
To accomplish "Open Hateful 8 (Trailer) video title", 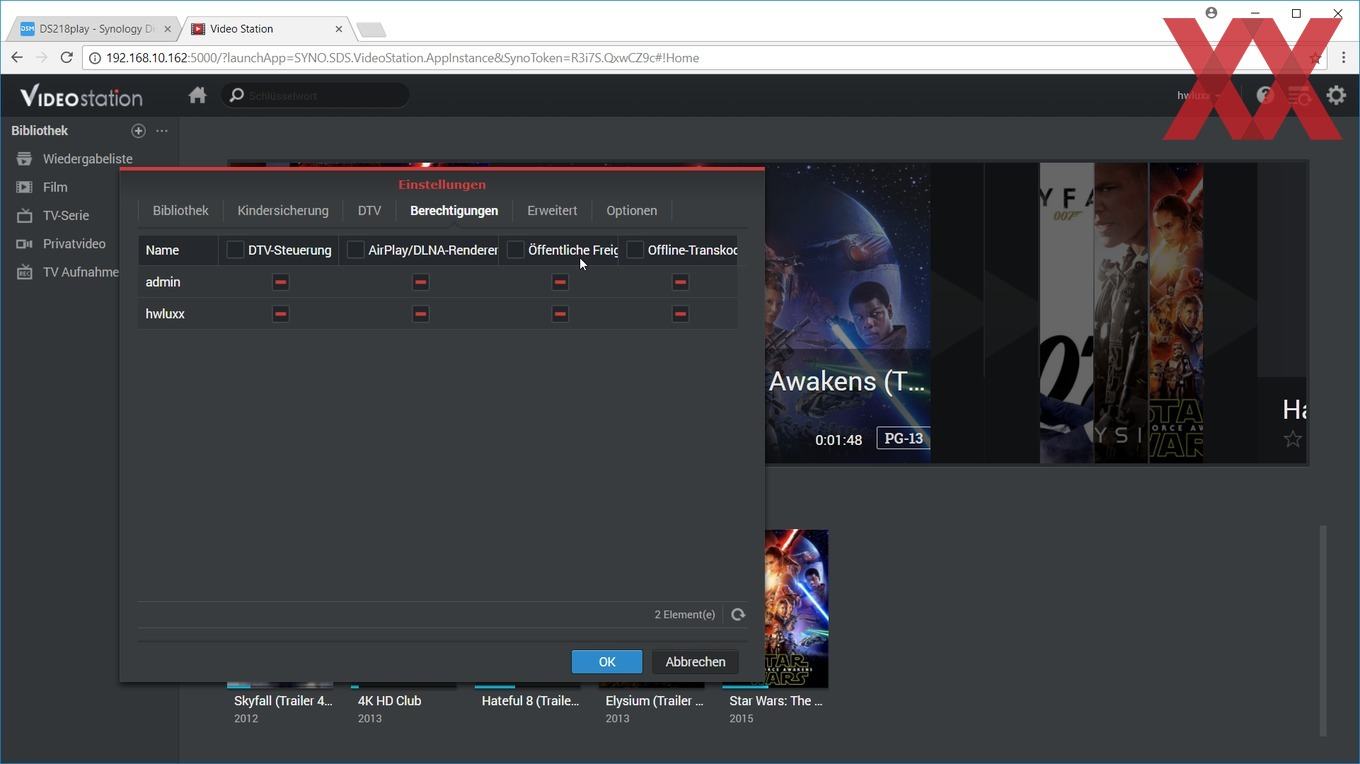I will point(530,701).
